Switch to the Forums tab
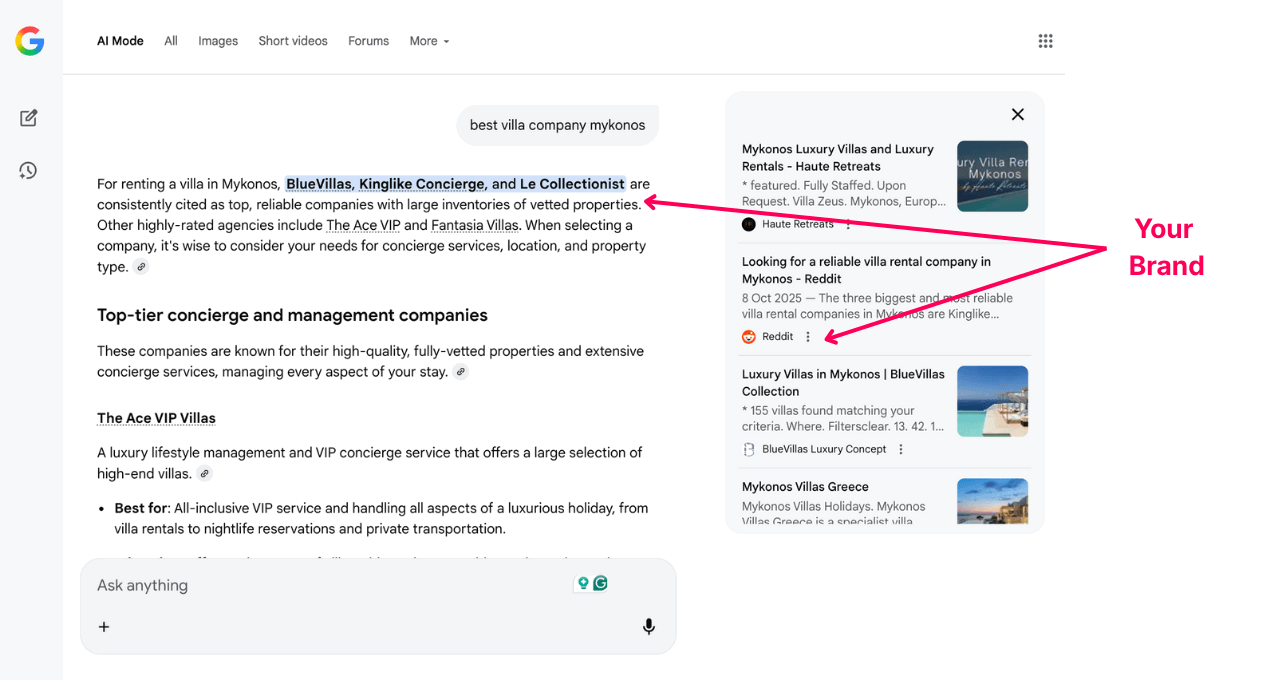This screenshot has width=1263, height=680. pos(368,41)
